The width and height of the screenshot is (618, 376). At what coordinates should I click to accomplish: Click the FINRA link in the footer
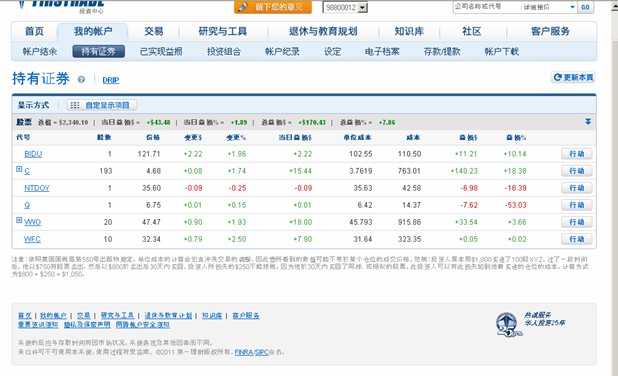[244, 352]
